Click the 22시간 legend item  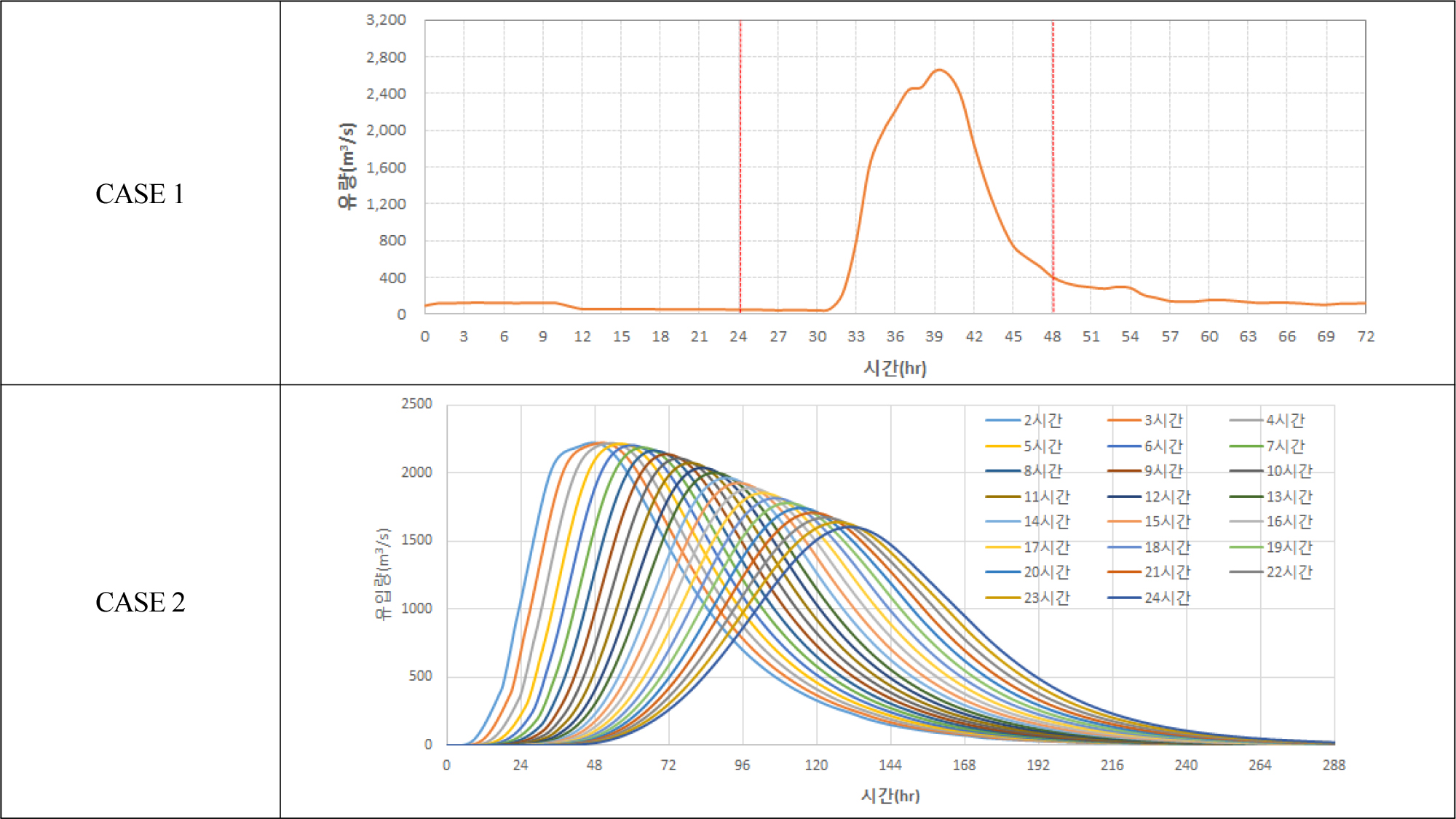[x=1288, y=572]
